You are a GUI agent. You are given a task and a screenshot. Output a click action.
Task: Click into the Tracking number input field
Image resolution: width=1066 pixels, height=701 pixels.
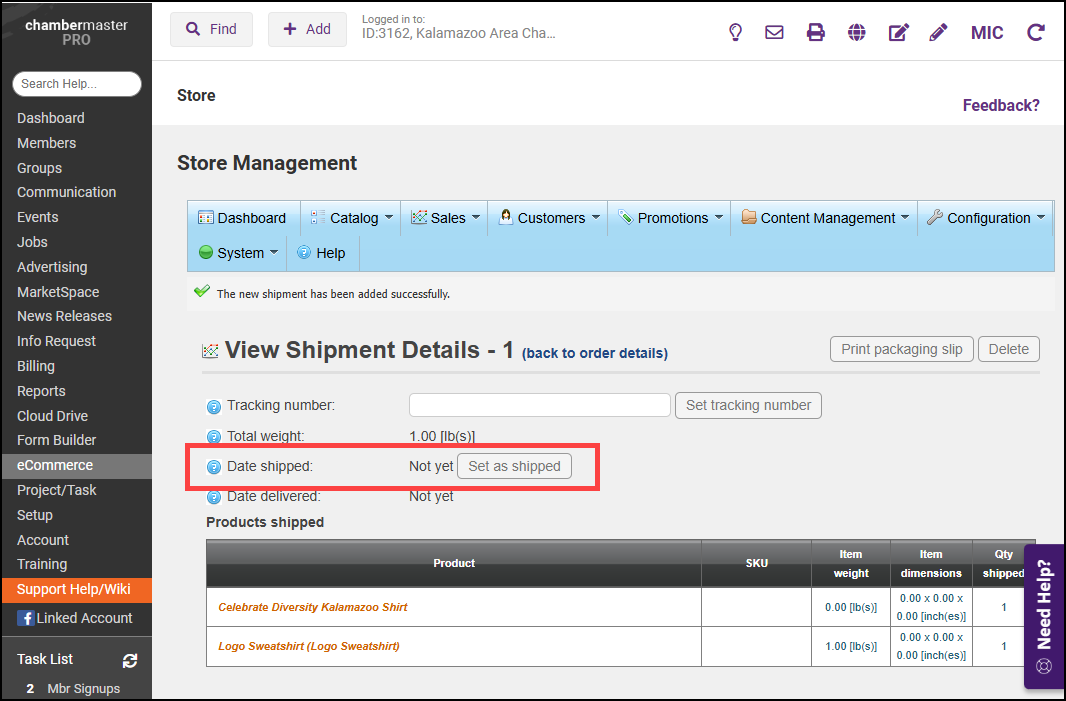[539, 405]
